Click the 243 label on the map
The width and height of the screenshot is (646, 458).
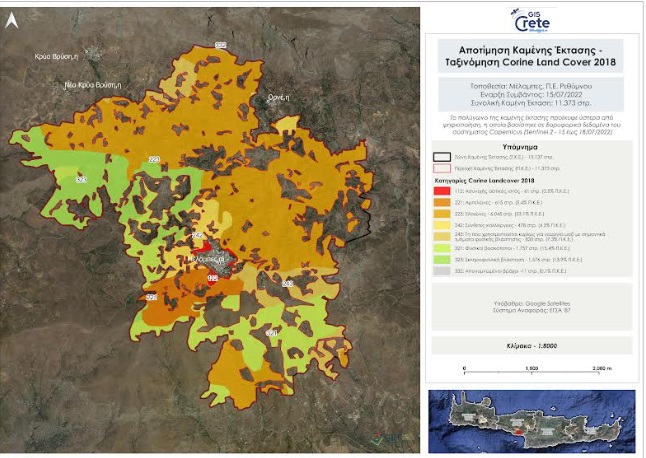288,285
